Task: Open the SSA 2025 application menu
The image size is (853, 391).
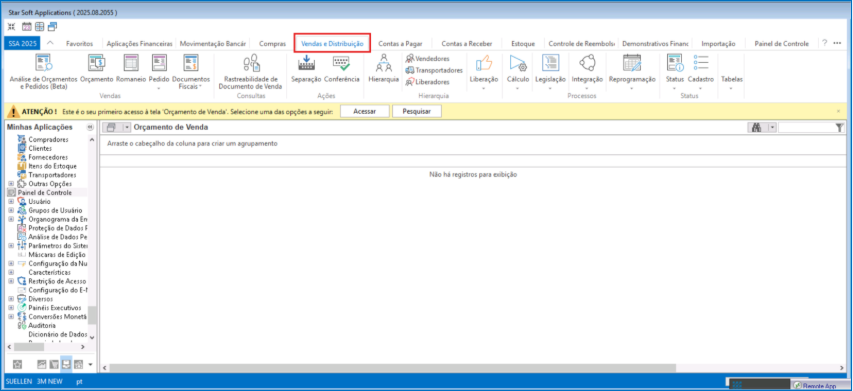Action: pos(22,44)
